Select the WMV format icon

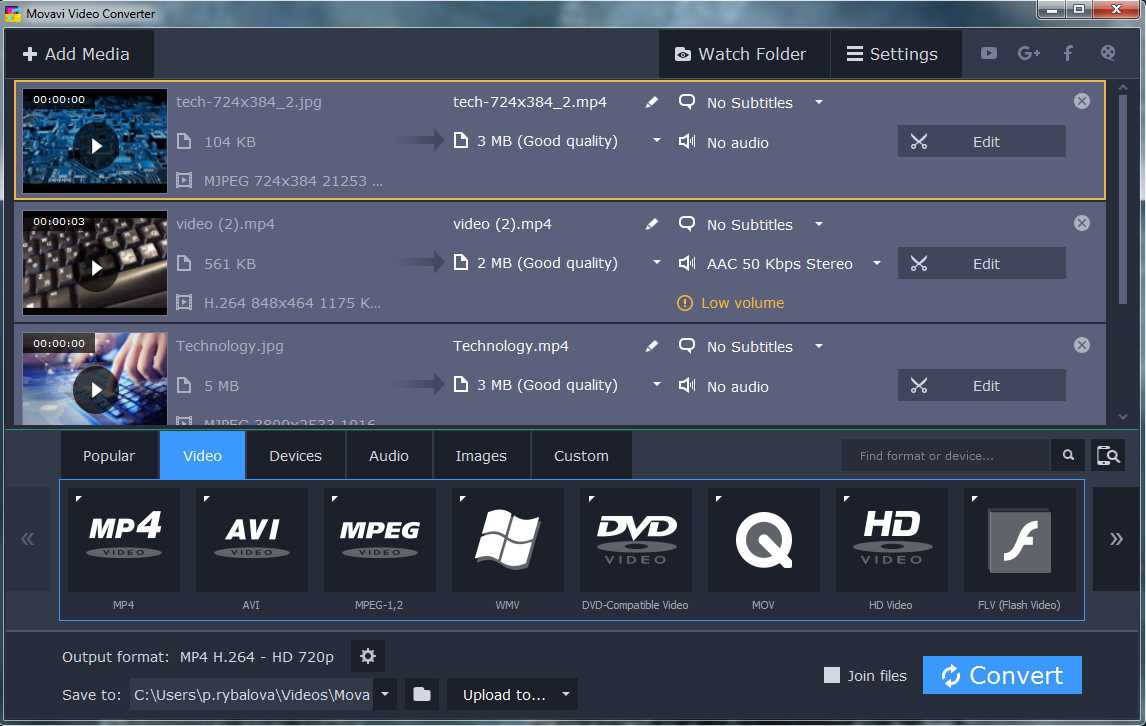508,539
